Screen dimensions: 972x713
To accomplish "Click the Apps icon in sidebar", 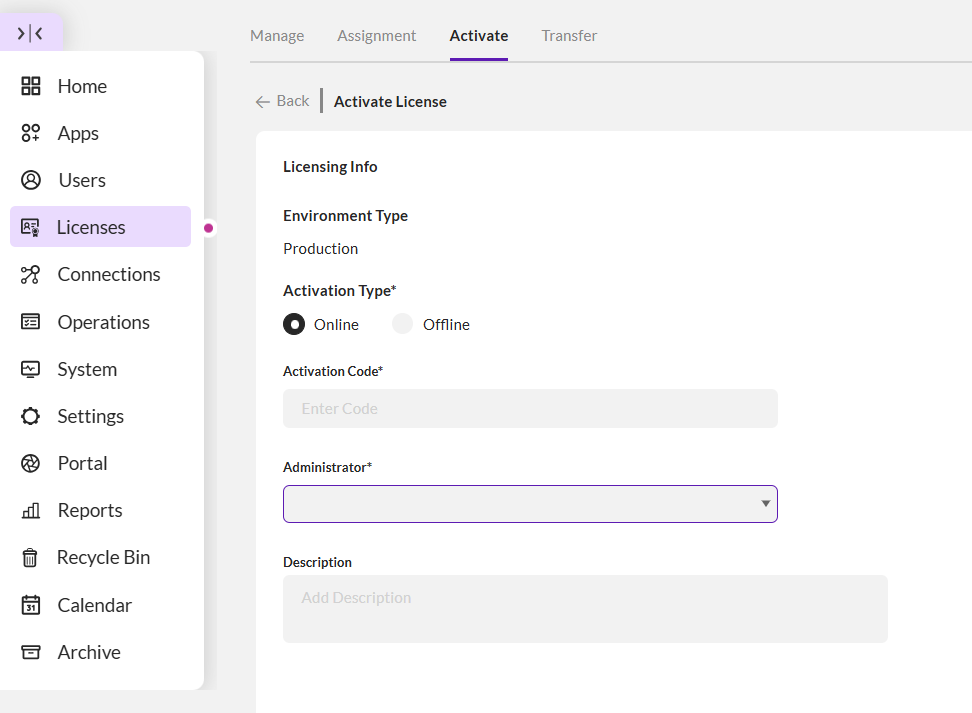I will (x=30, y=133).
